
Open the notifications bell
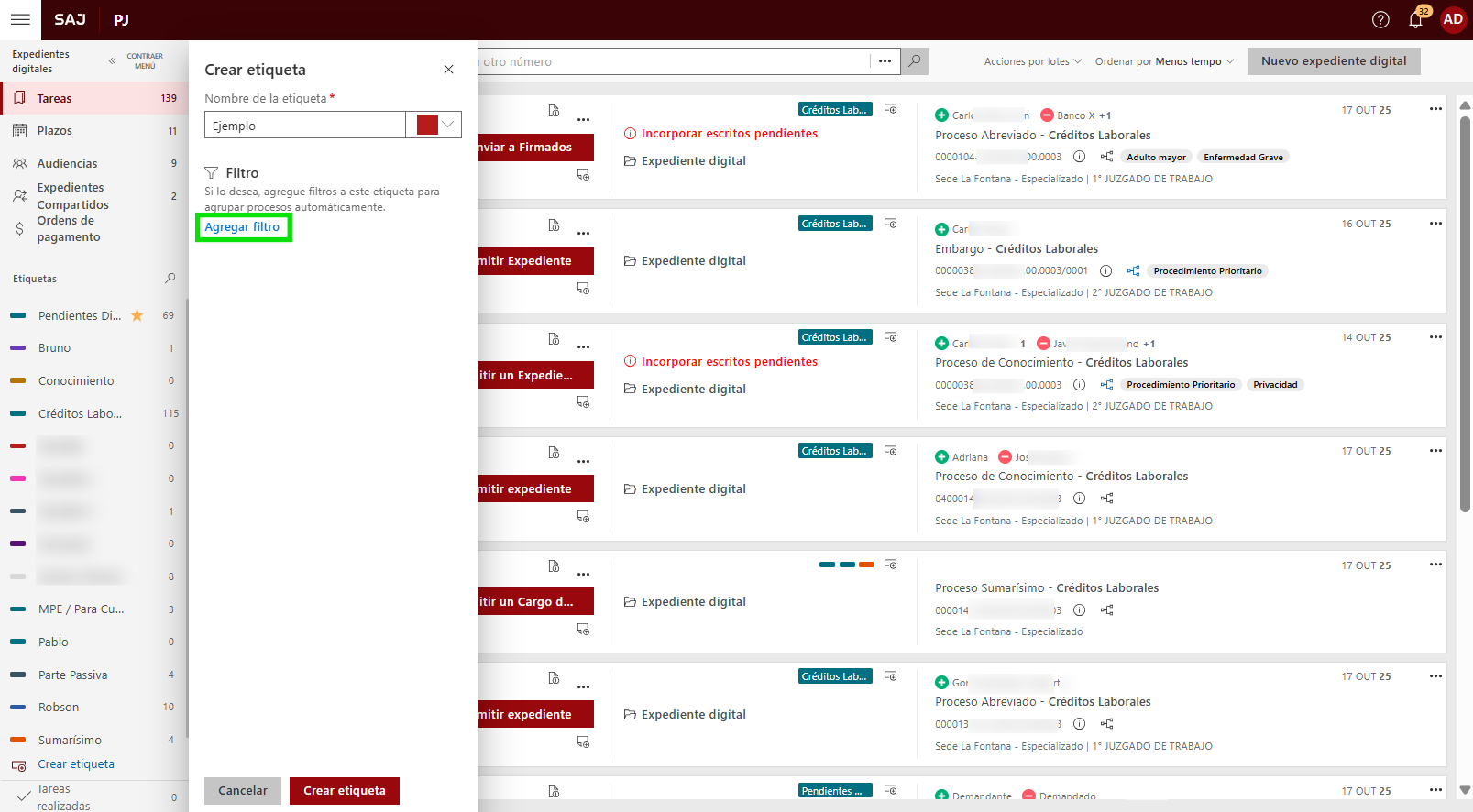coord(1415,19)
